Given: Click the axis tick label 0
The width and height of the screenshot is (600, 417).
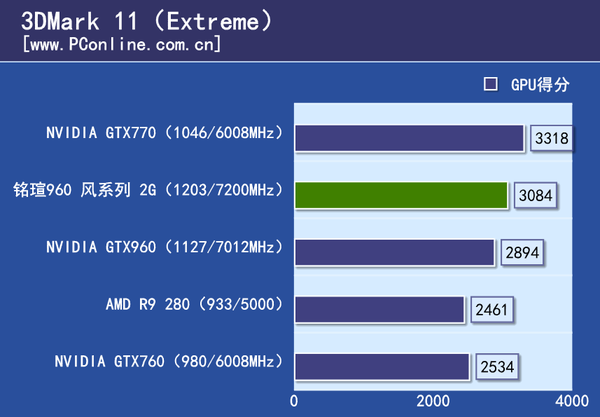Looking at the screenshot, I should tap(294, 401).
